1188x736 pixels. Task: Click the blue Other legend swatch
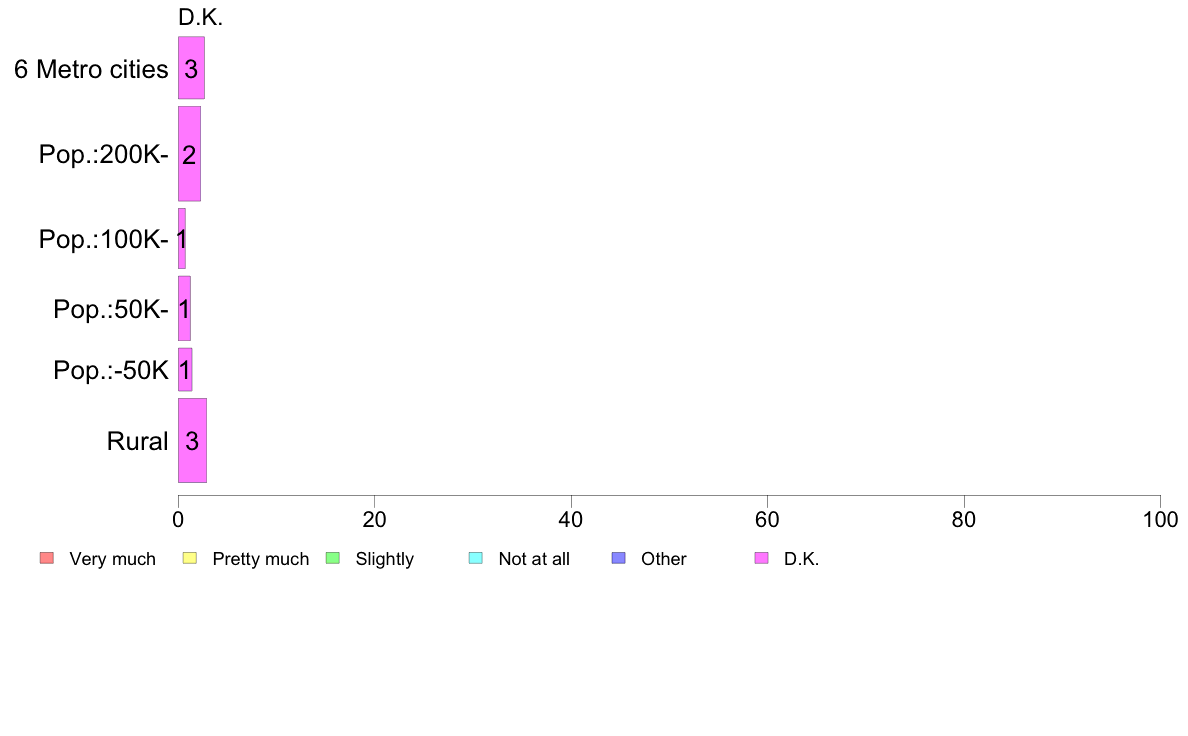pos(618,559)
